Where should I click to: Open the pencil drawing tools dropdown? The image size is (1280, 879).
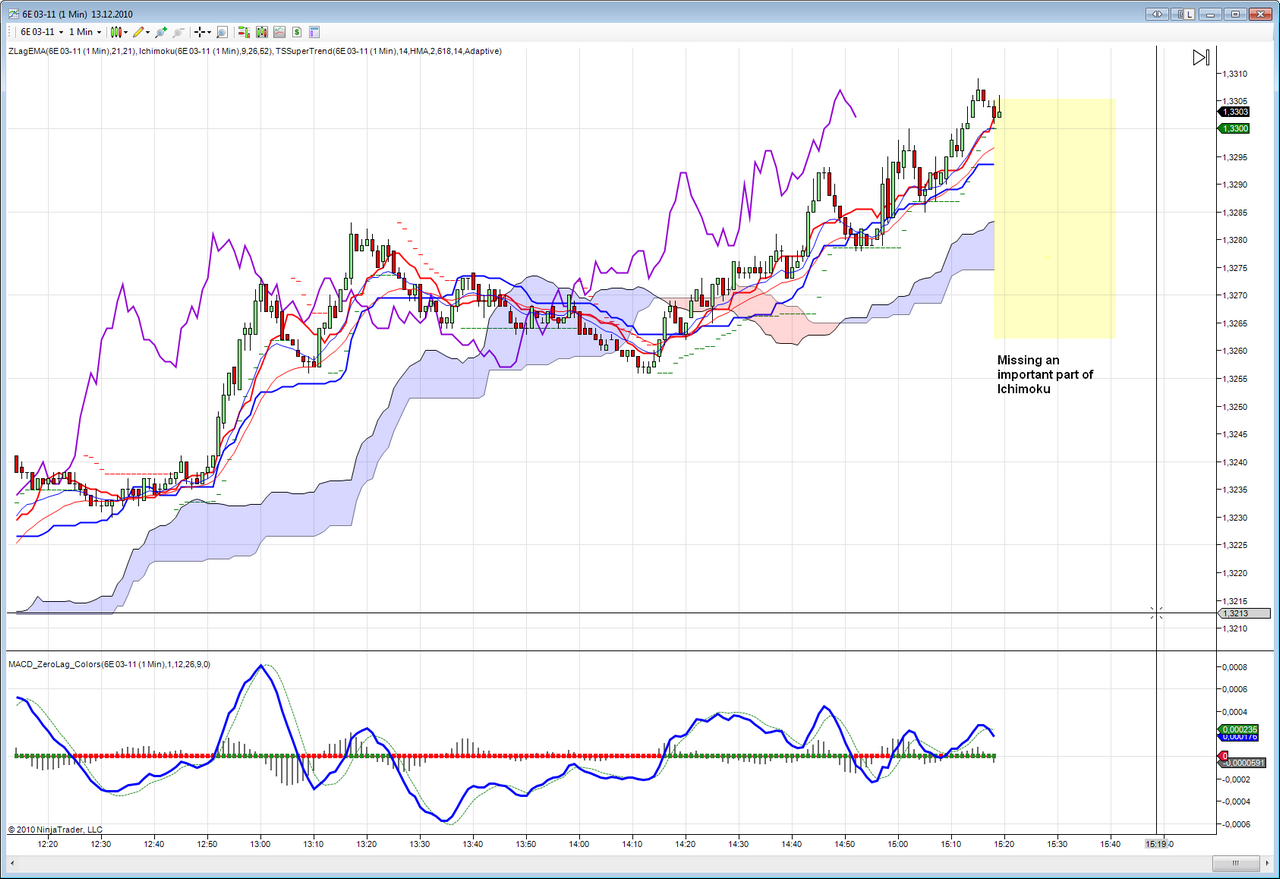click(x=143, y=32)
